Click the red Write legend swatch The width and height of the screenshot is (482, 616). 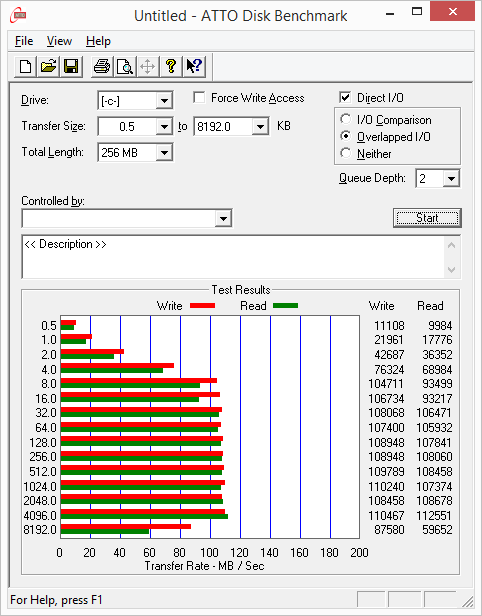point(202,305)
